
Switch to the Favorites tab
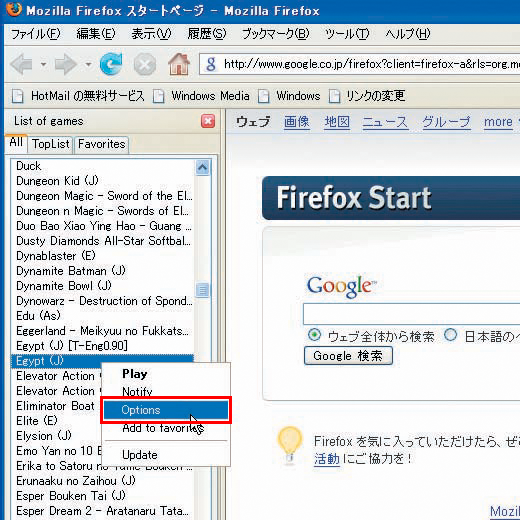click(102, 144)
